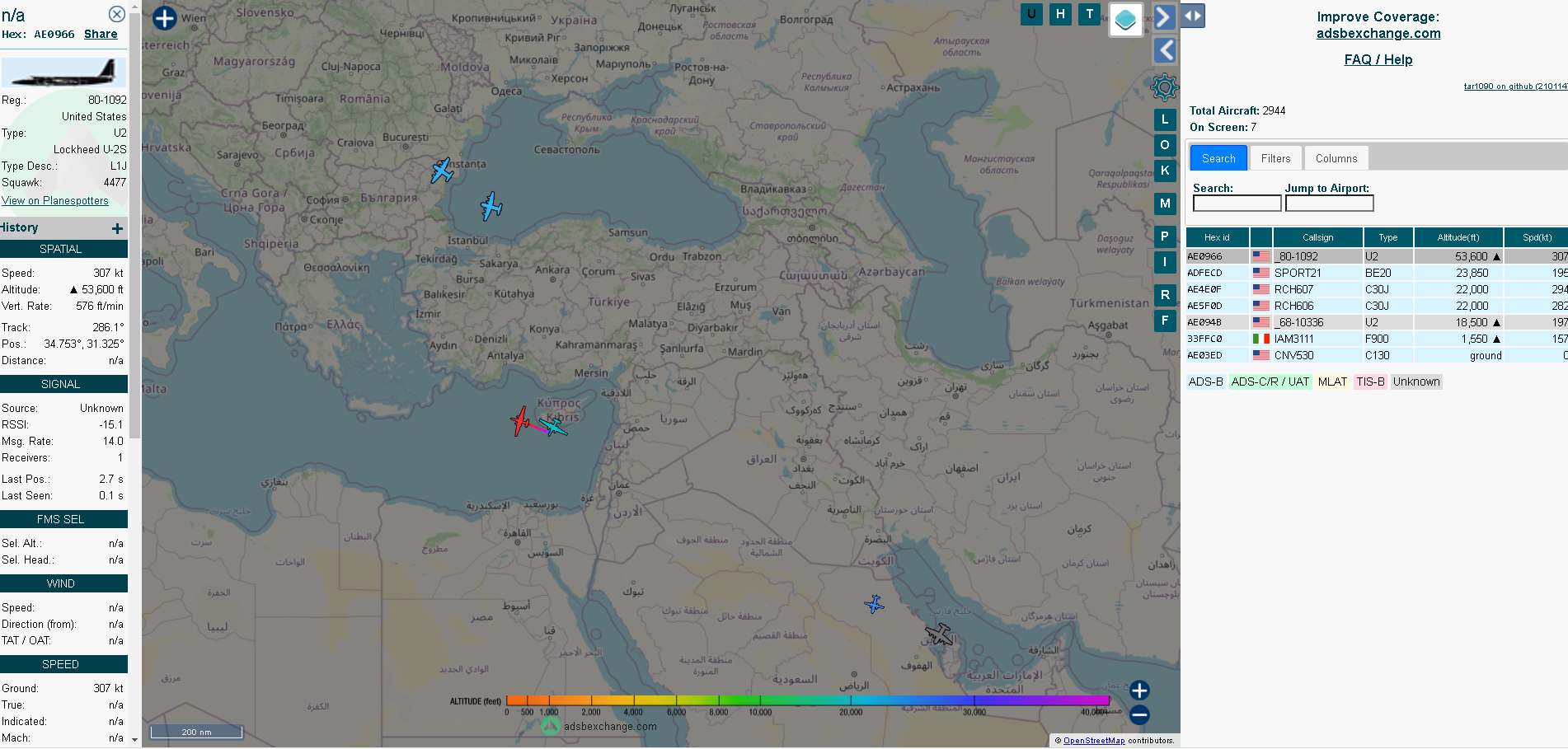
Task: Click the TIS-B legend label
Action: pos(1370,382)
